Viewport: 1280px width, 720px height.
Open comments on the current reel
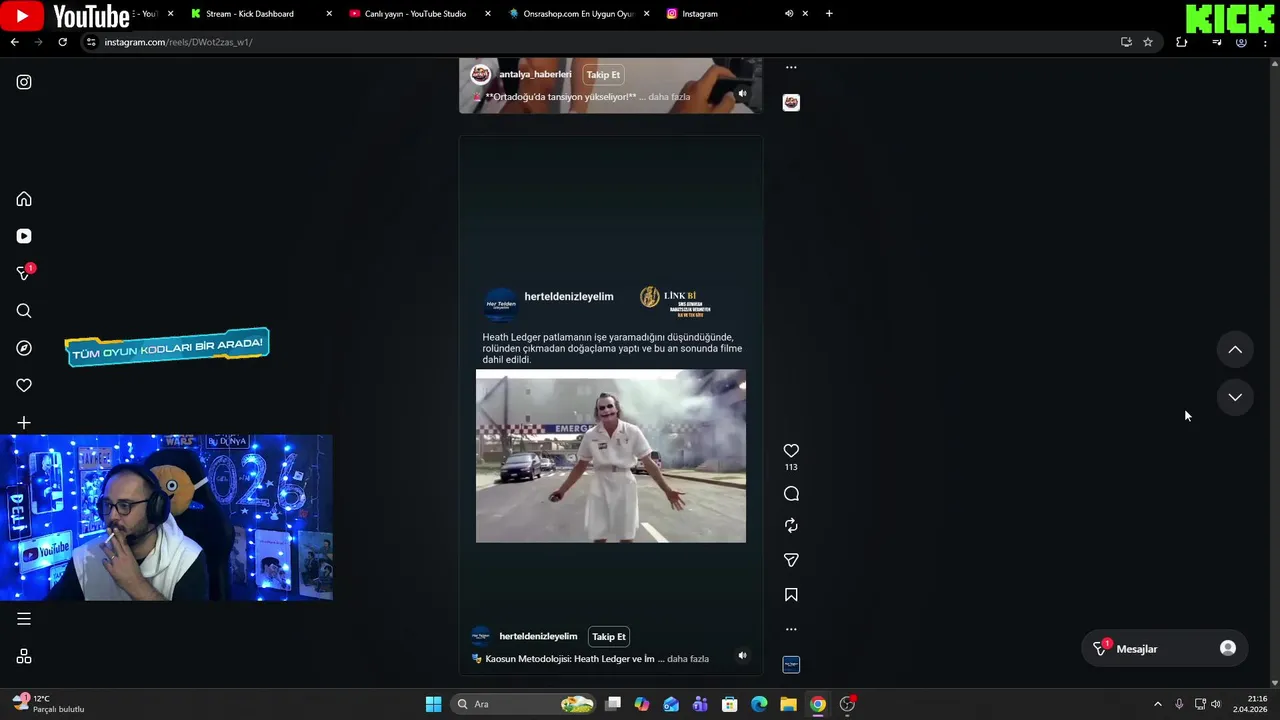791,493
